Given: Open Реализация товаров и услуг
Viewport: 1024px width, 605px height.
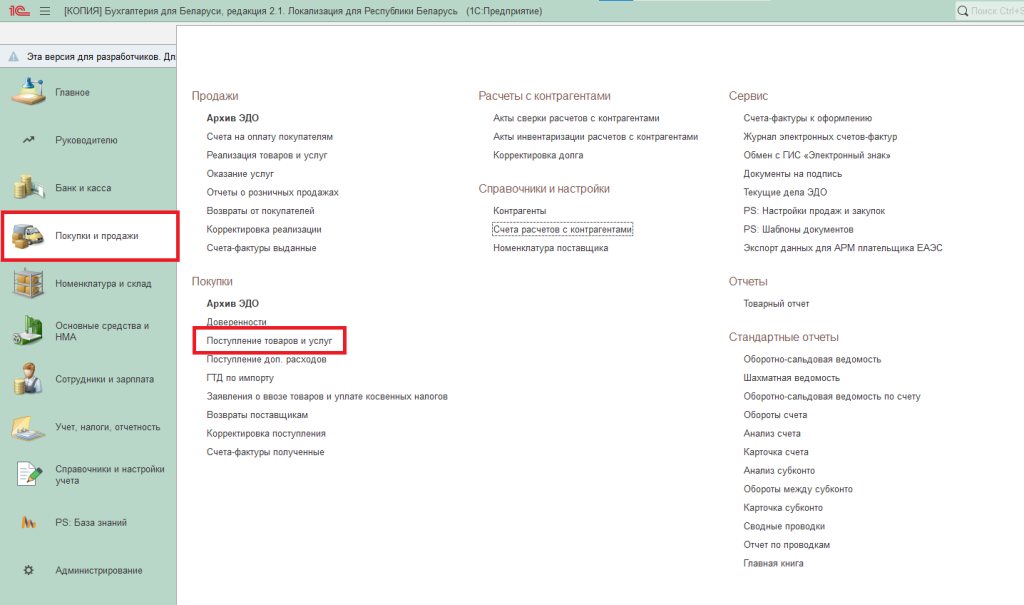Looking at the screenshot, I should coord(267,155).
